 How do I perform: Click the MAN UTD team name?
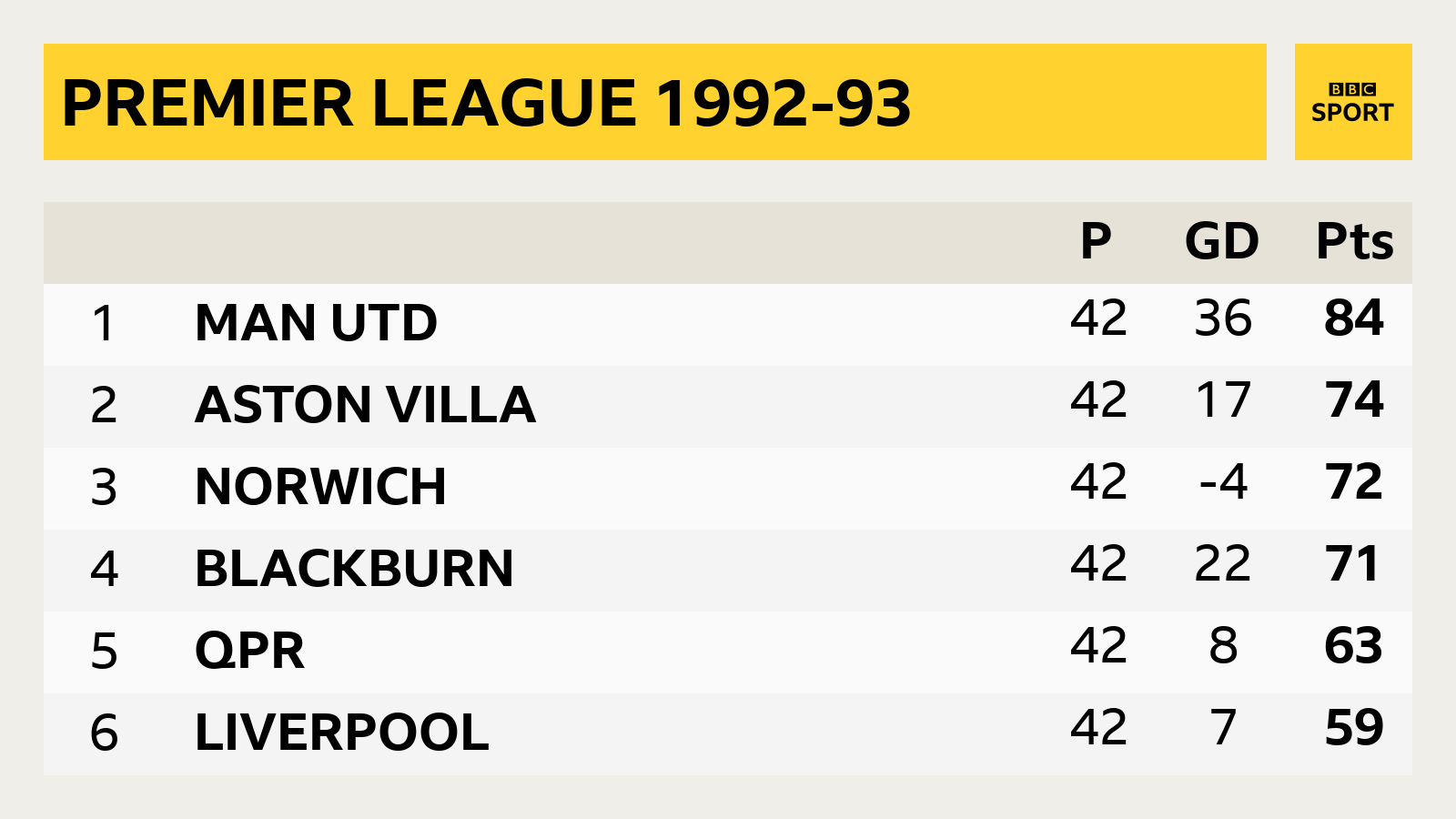click(x=316, y=323)
